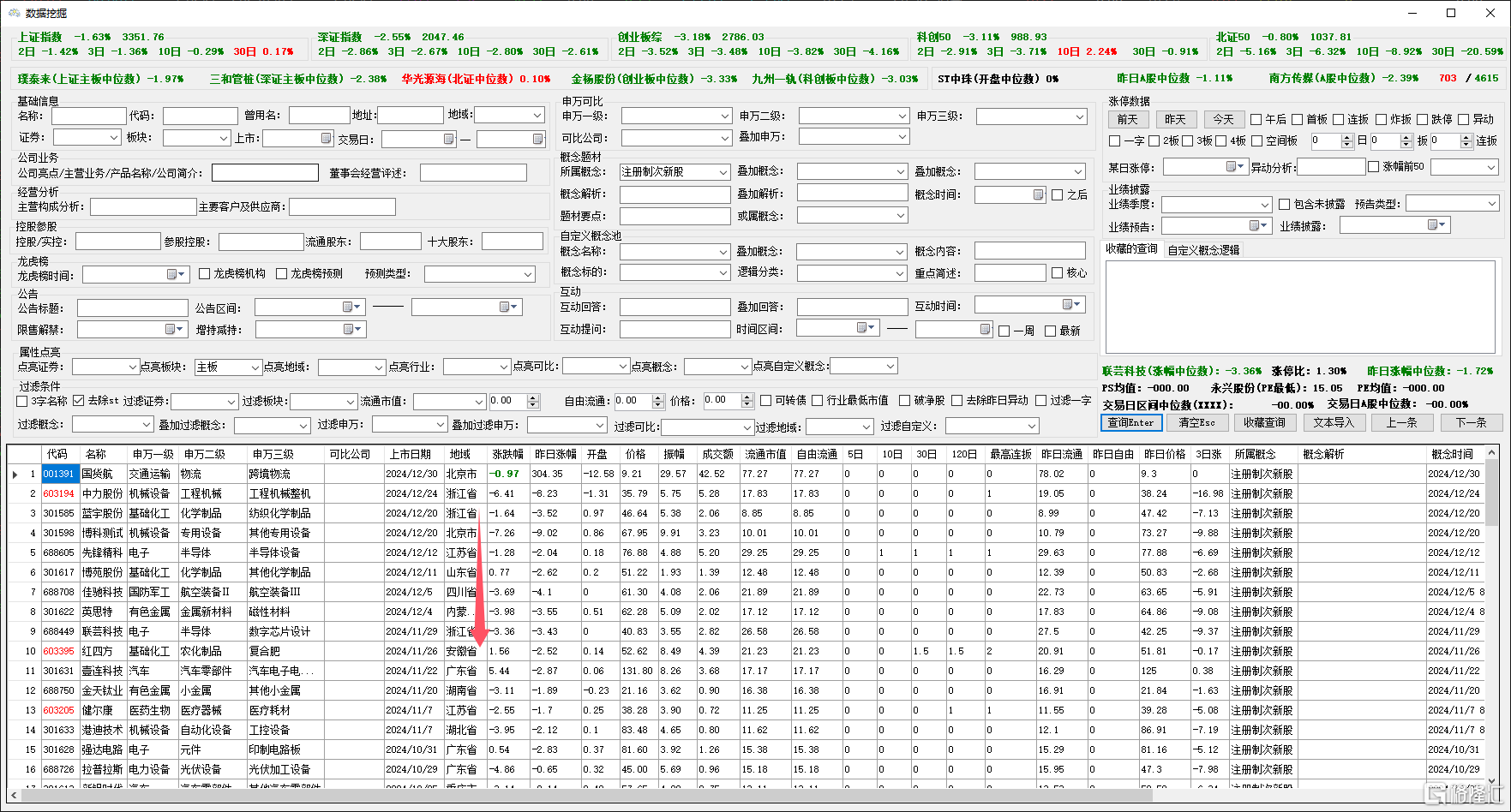Click the 收藏查询 button
The image size is (1511, 812).
(x=1264, y=422)
